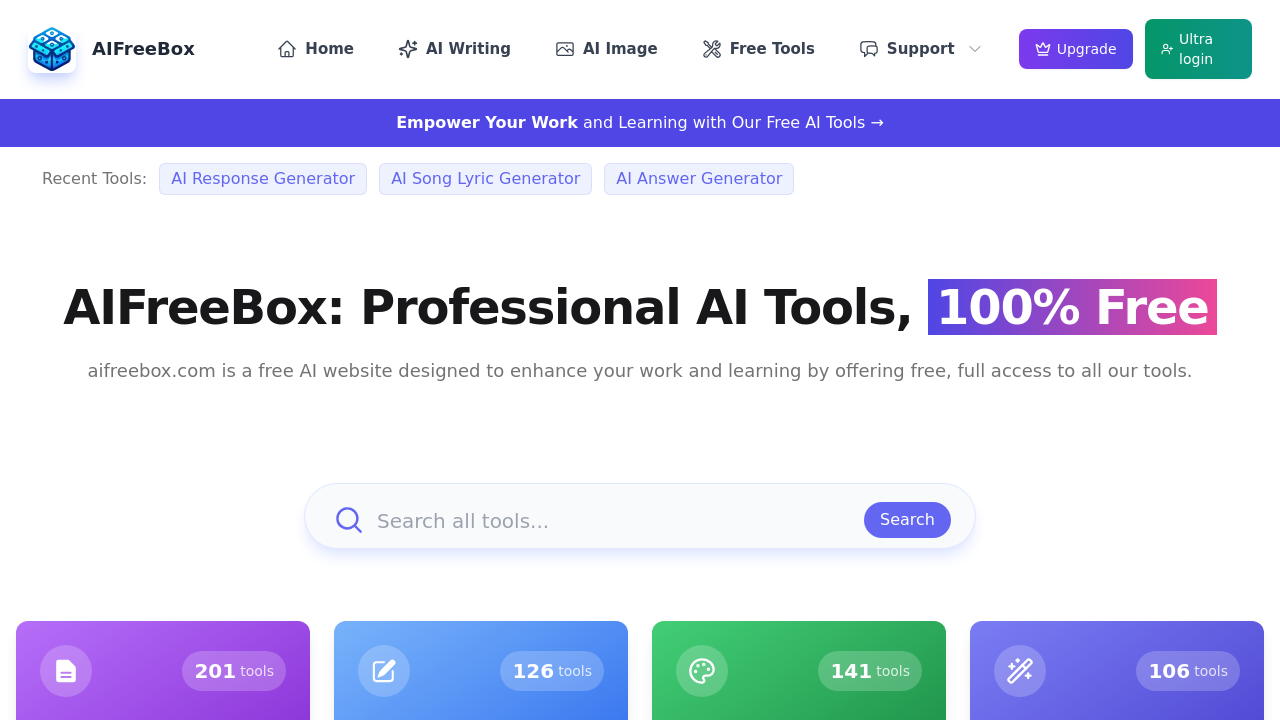The image size is (1280, 720).
Task: Click the AIFreeBox cube logo icon
Action: pyautogui.click(x=54, y=48)
